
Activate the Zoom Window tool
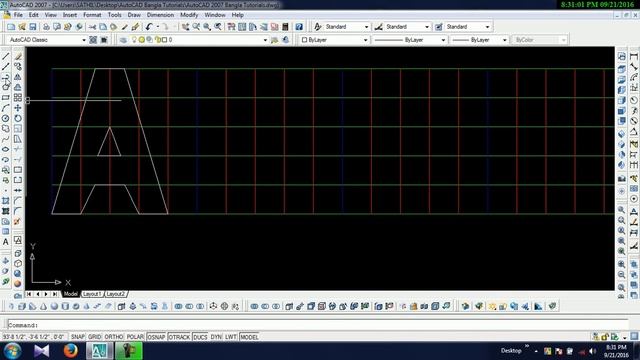click(207, 27)
